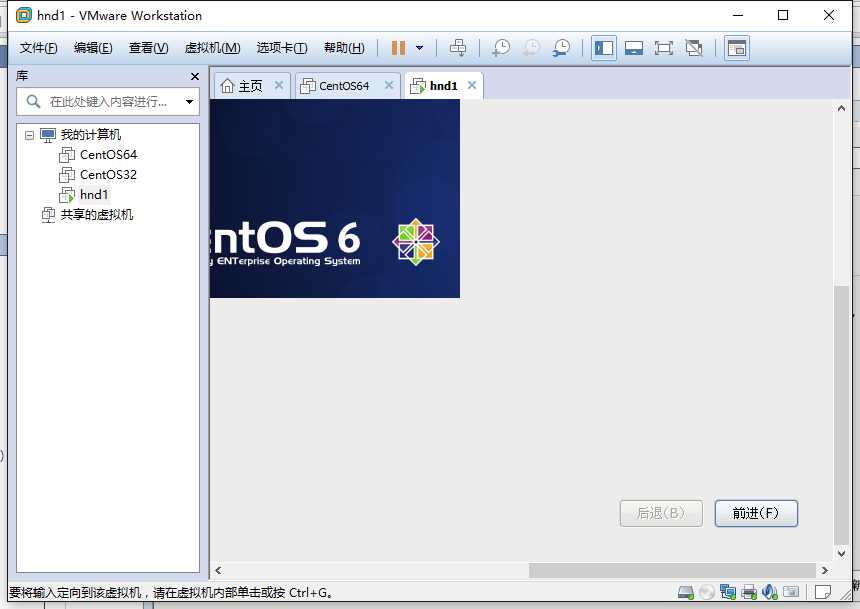The height and width of the screenshot is (609, 860).
Task: Collapse the 我的计算机 tree node
Action: coord(29,135)
